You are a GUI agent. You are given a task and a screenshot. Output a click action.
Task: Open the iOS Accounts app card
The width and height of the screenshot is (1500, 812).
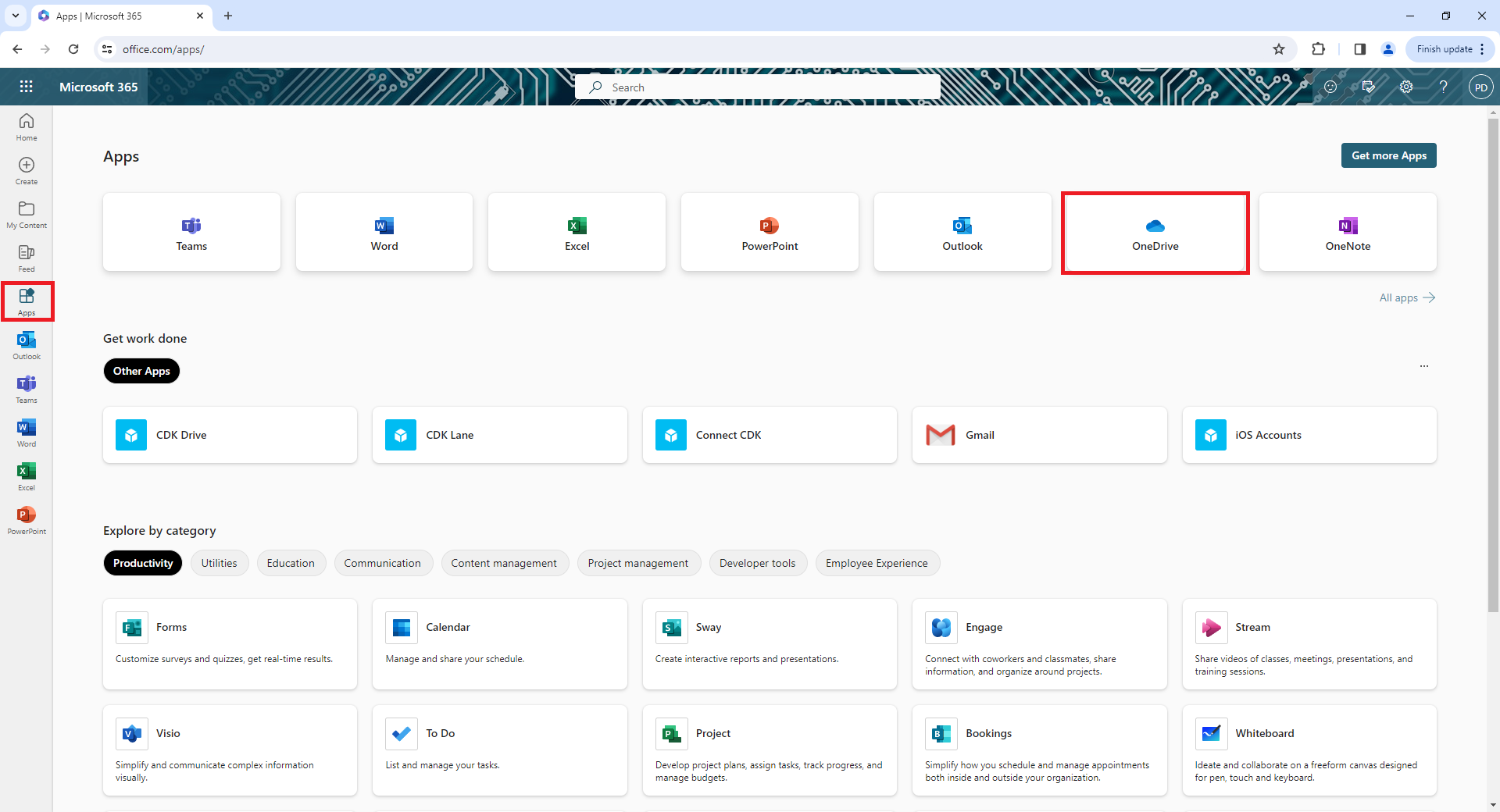coord(1309,435)
